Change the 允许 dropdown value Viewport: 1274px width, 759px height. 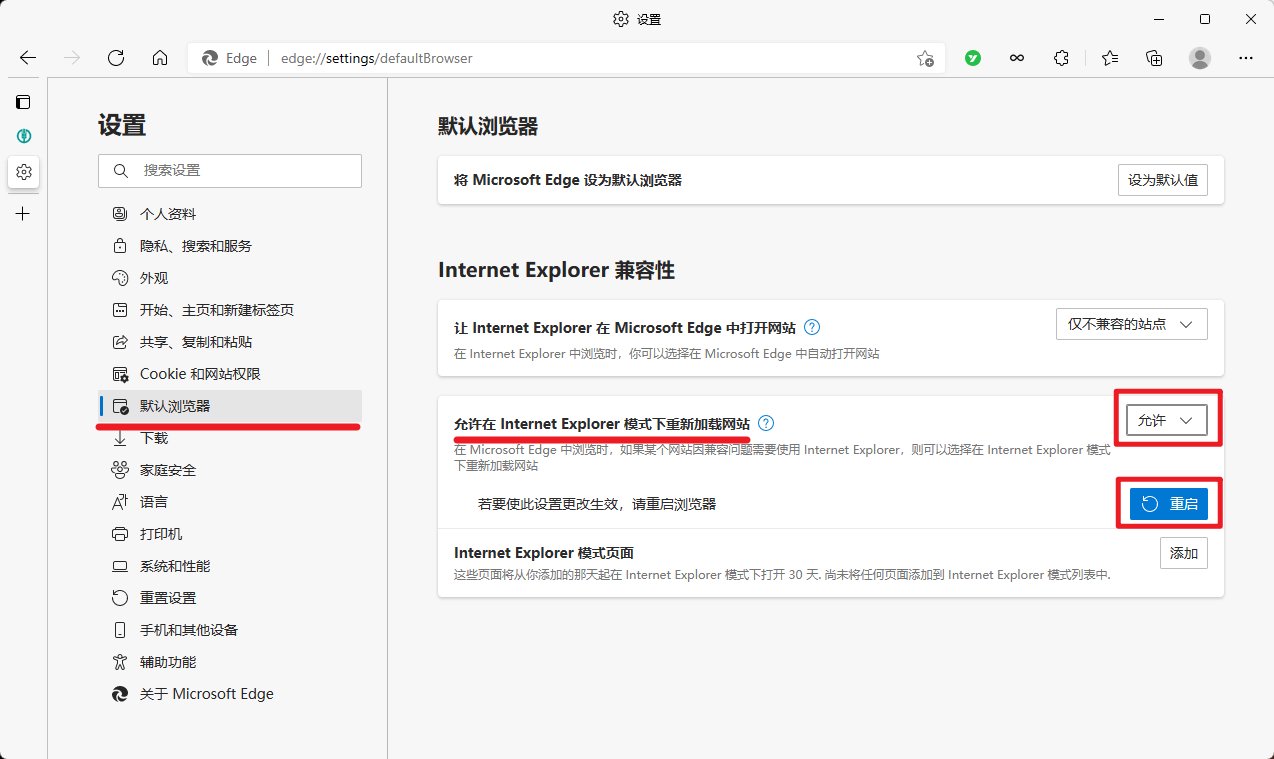point(1166,420)
